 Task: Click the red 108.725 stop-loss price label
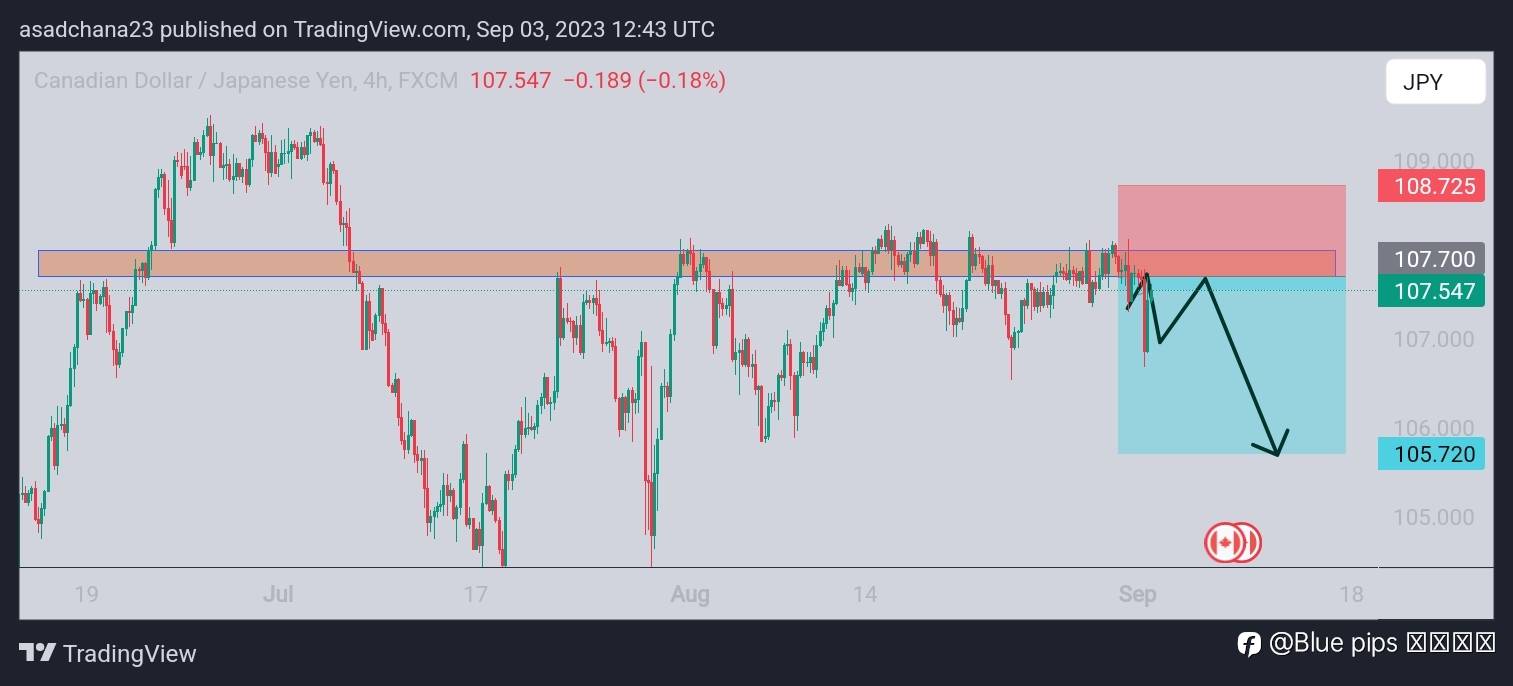click(x=1431, y=186)
